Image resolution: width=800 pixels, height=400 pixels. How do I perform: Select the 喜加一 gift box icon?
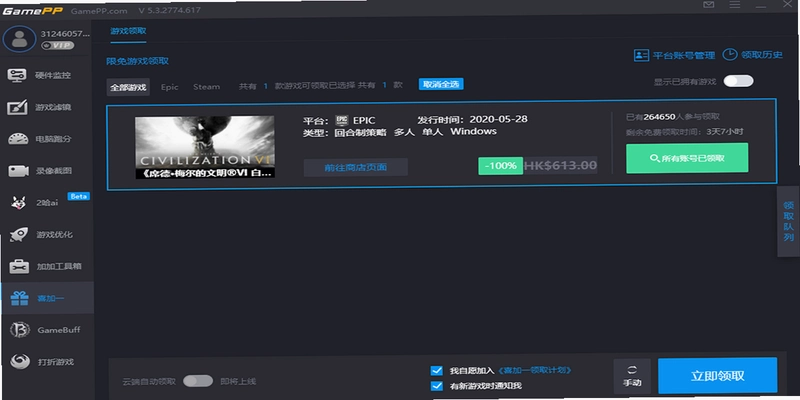click(19, 298)
